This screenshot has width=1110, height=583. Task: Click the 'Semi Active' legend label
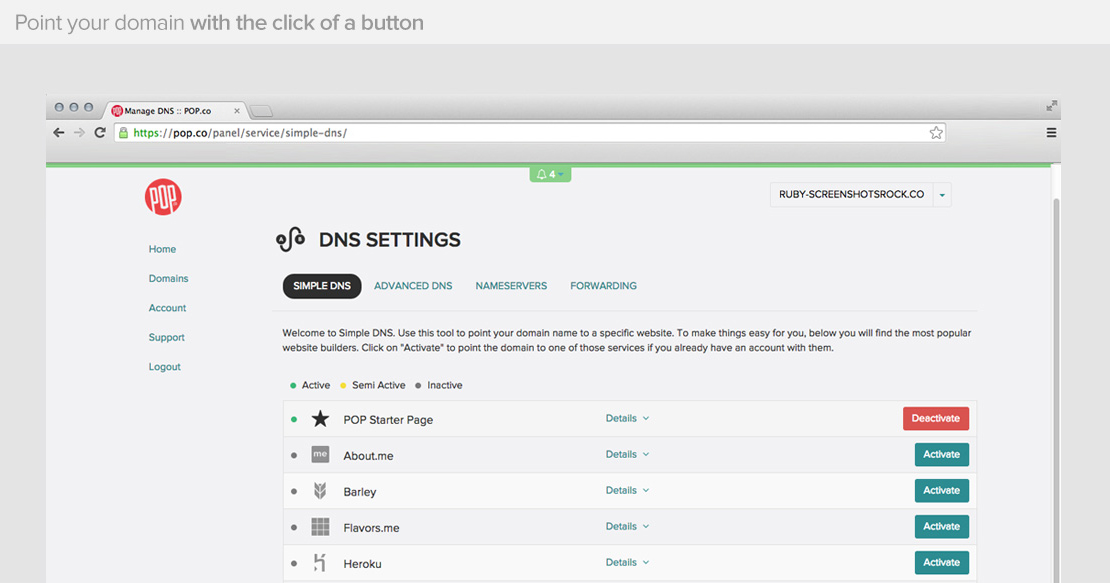tap(379, 385)
